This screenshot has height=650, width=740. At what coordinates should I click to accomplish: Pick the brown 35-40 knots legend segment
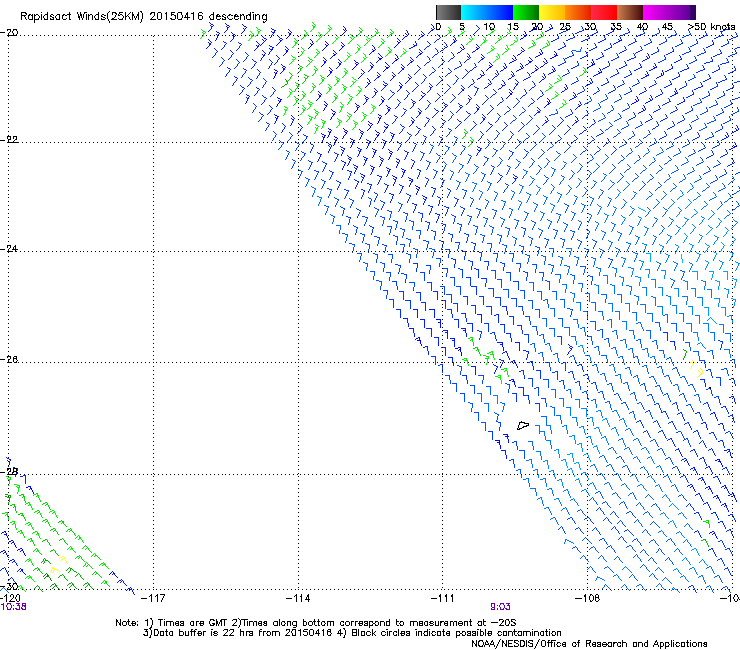coord(630,12)
